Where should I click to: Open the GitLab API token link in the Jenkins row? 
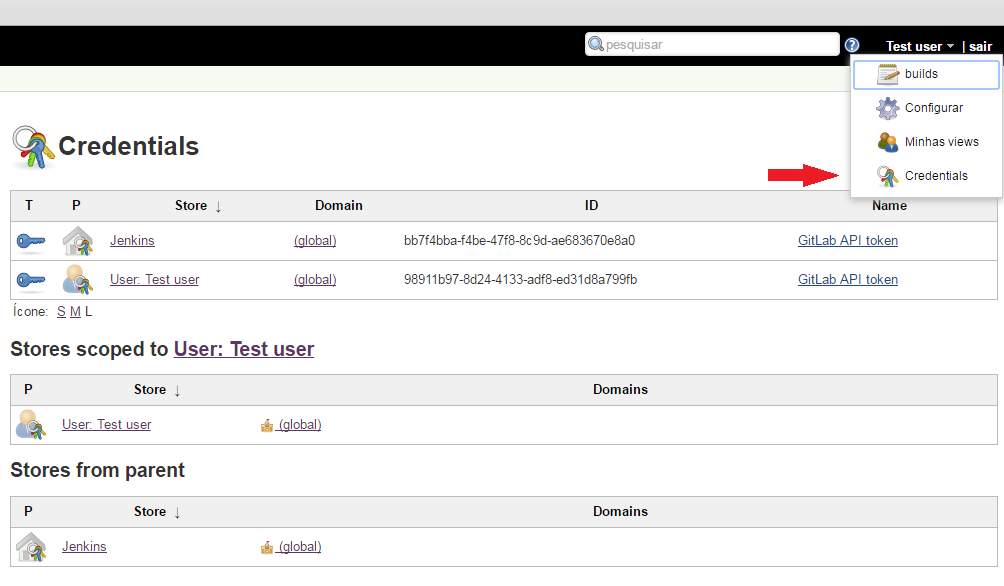(x=848, y=240)
